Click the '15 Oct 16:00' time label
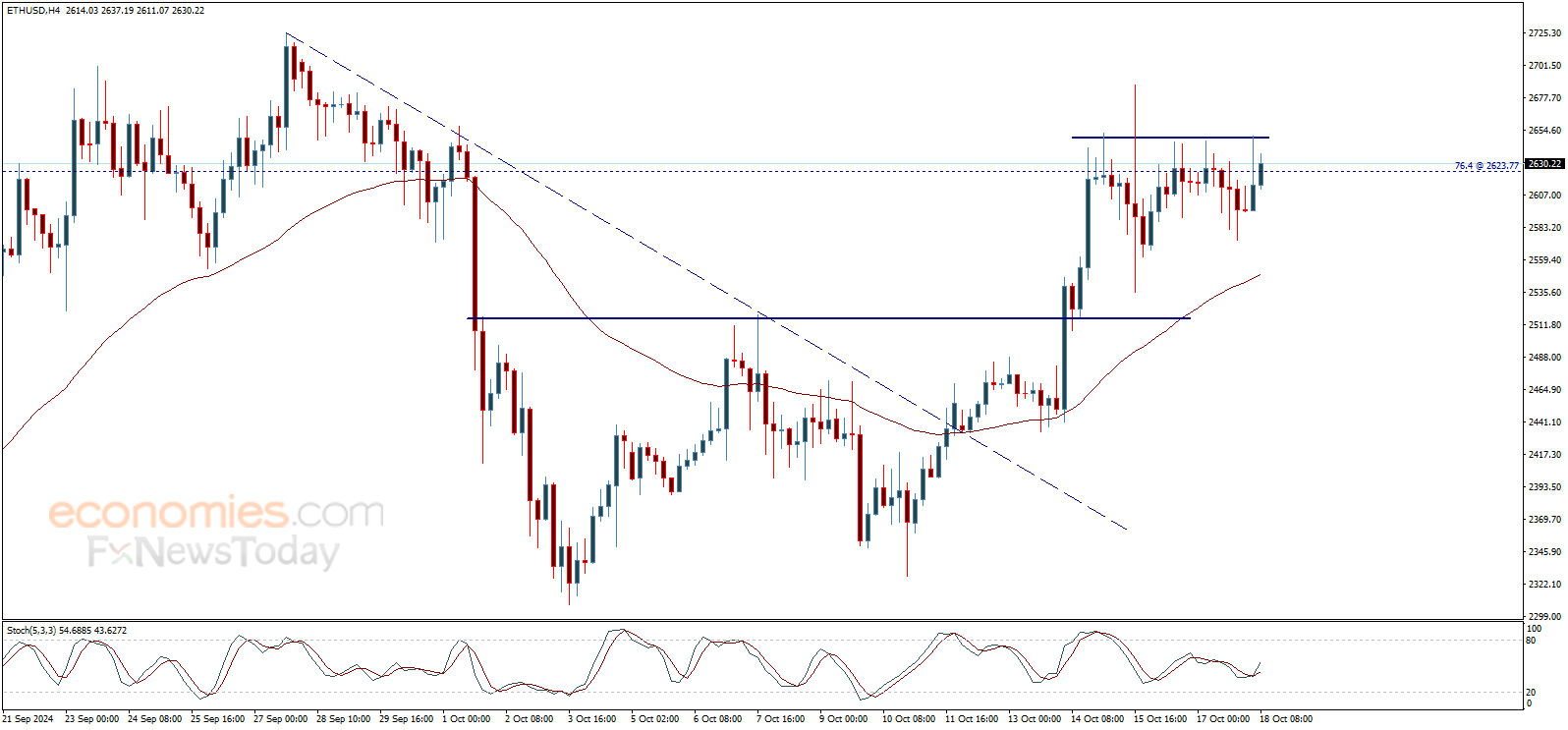This screenshot has height=730, width=1568. click(1160, 719)
